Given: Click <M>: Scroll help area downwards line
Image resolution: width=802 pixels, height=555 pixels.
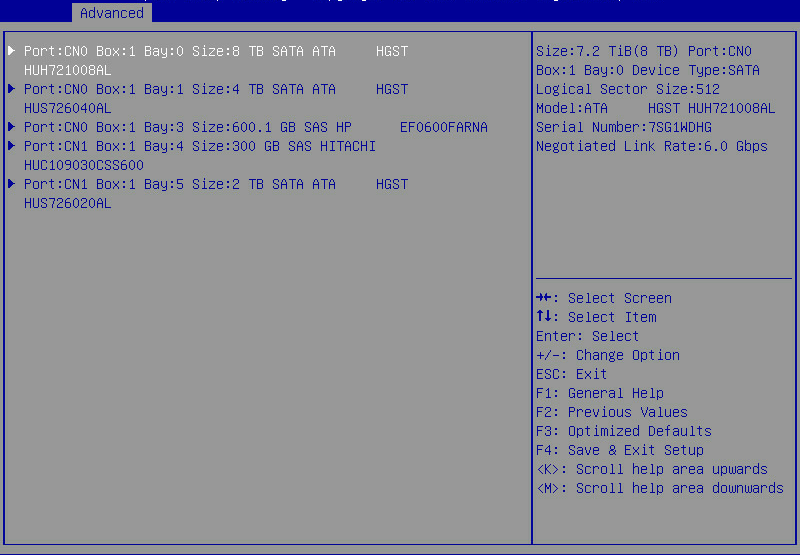Looking at the screenshot, I should pos(659,488).
